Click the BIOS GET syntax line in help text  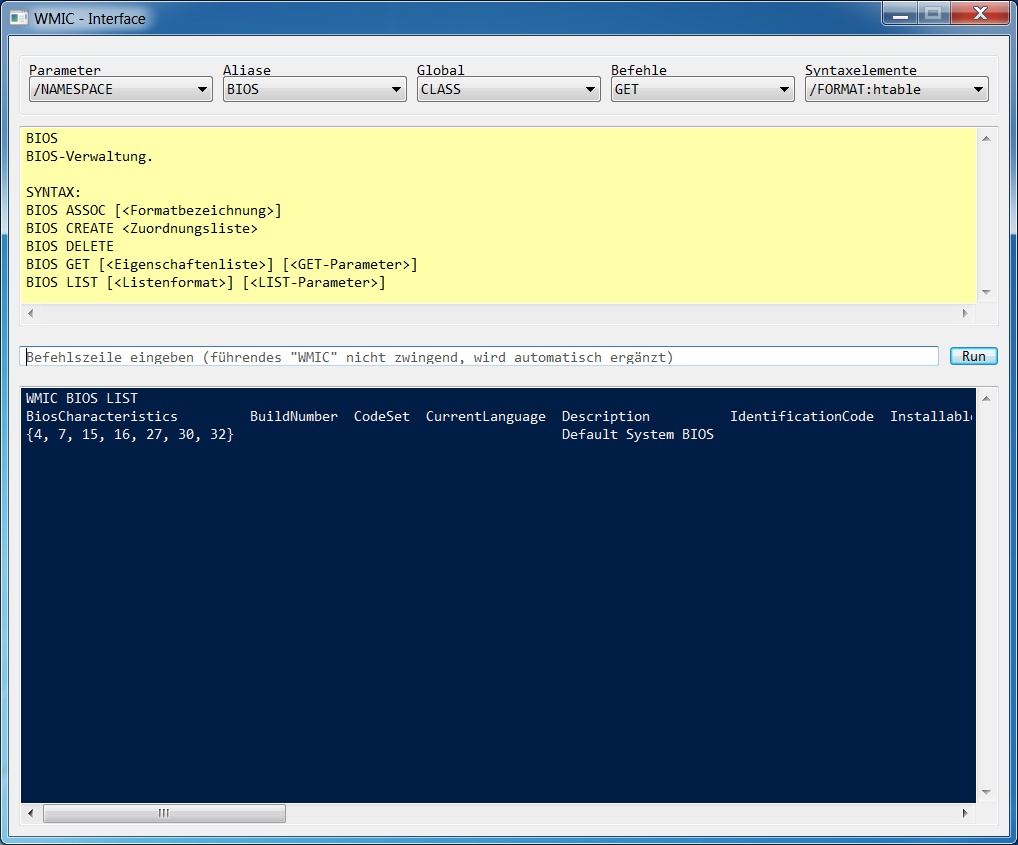click(221, 265)
